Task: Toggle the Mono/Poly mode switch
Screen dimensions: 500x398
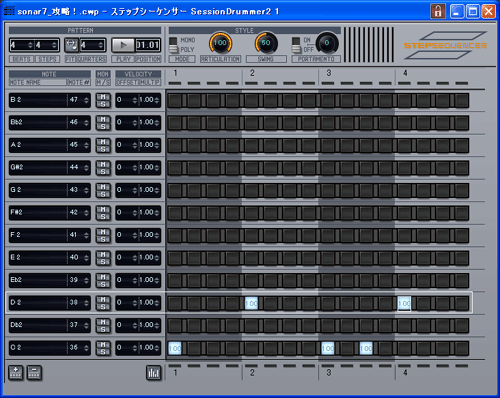Action: click(173, 45)
